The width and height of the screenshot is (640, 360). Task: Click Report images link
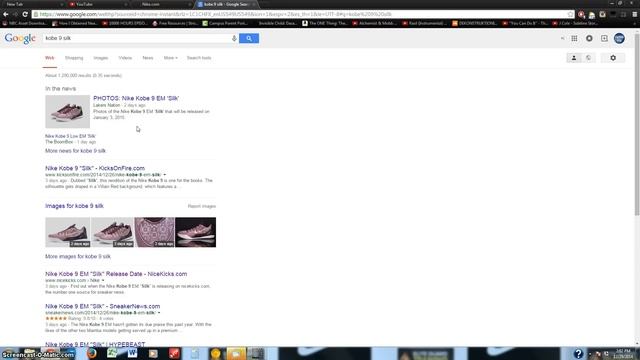[202, 206]
